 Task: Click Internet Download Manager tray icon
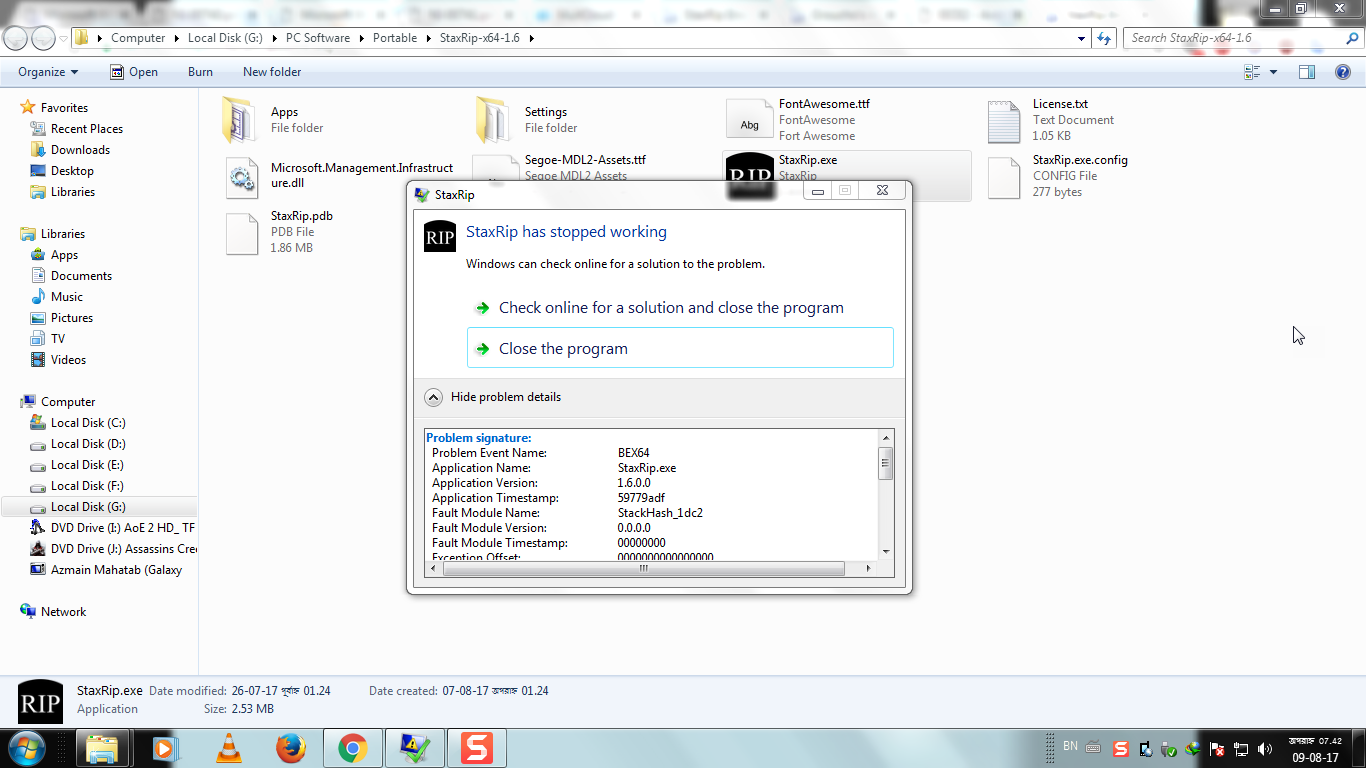tap(1193, 748)
